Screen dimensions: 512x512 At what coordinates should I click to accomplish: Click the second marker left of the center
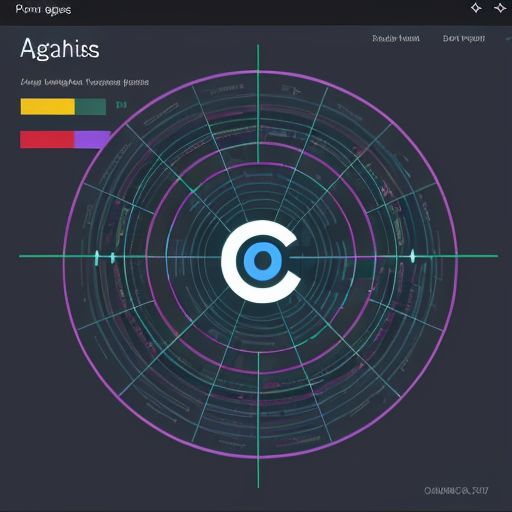pyautogui.click(x=113, y=258)
